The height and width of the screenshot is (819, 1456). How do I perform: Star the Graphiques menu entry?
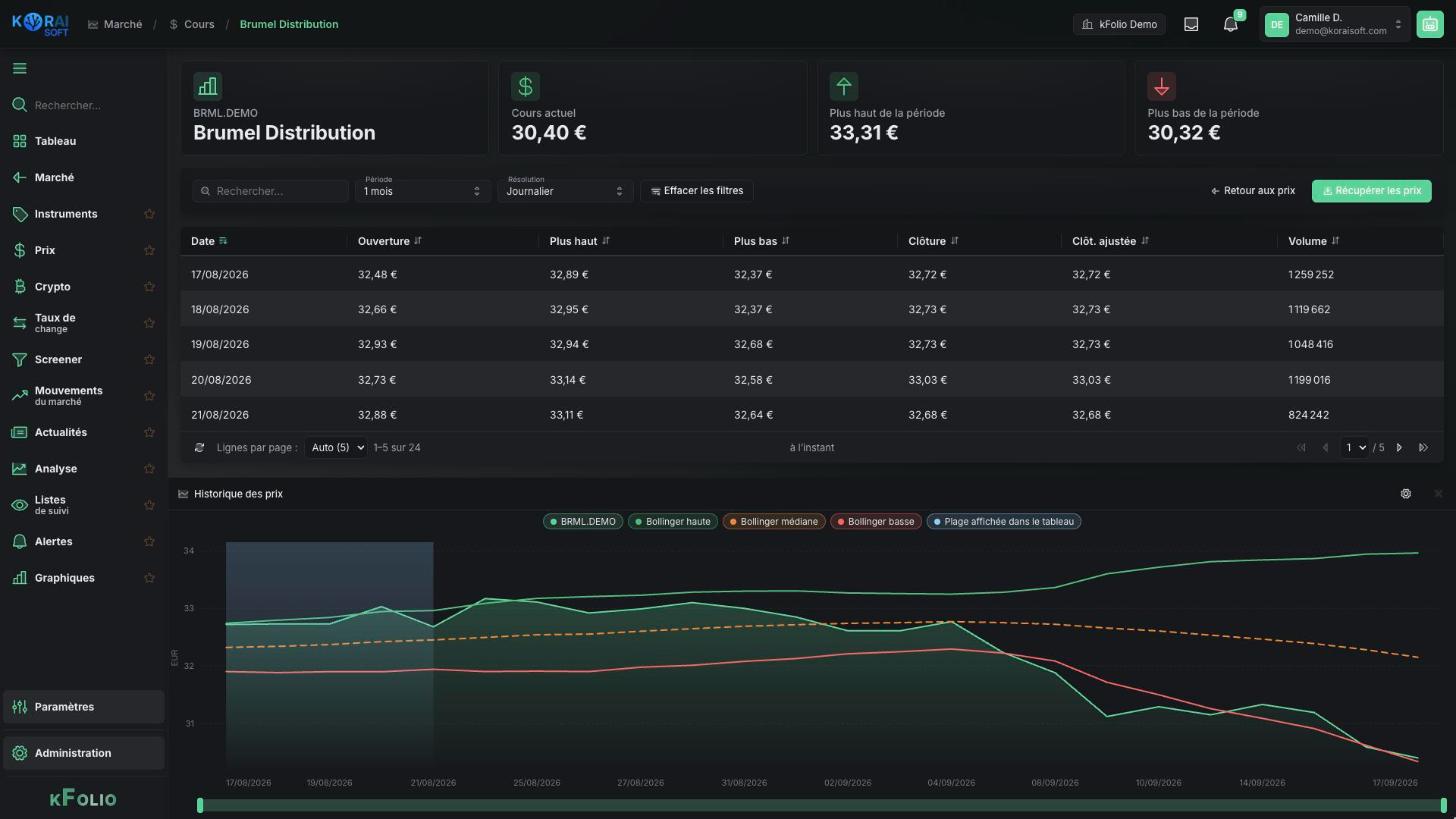[149, 578]
